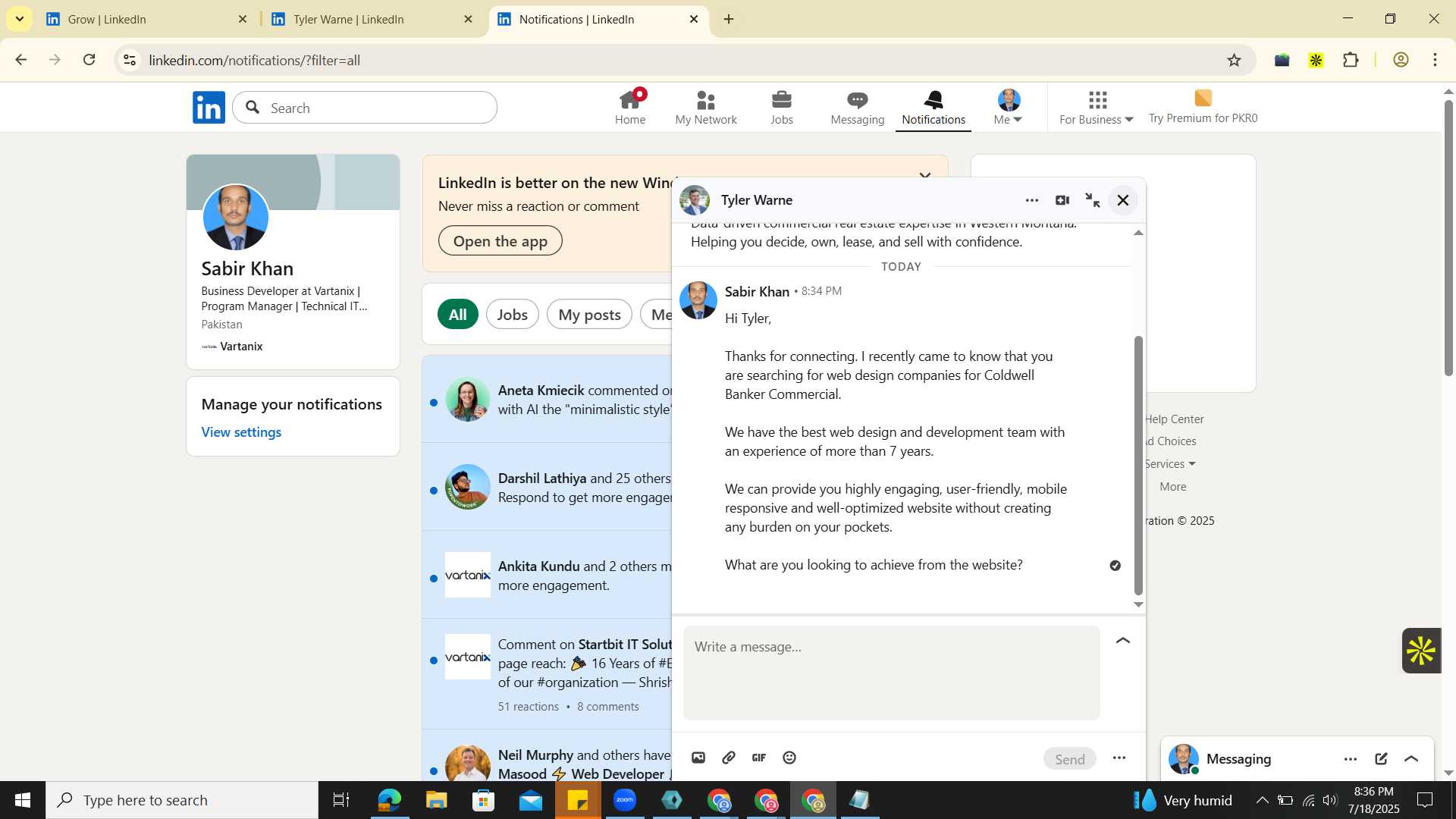Open the More footer link
Screen dimensions: 1456x819
point(1172,486)
